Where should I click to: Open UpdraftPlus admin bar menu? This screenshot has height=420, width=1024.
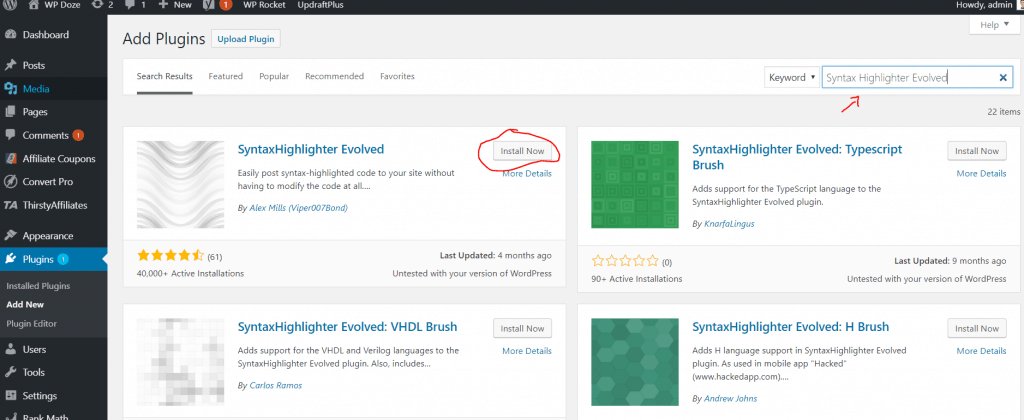click(320, 5)
